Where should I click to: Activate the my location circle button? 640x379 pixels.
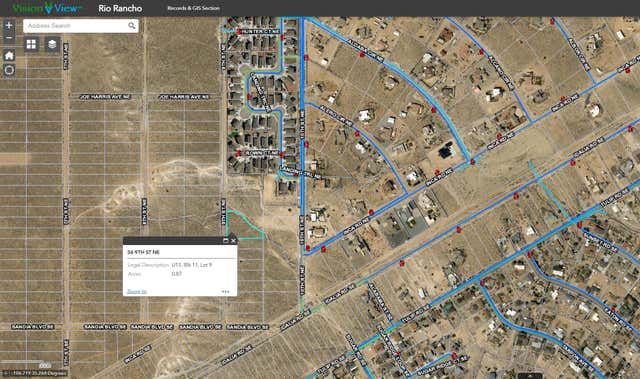click(x=9, y=70)
